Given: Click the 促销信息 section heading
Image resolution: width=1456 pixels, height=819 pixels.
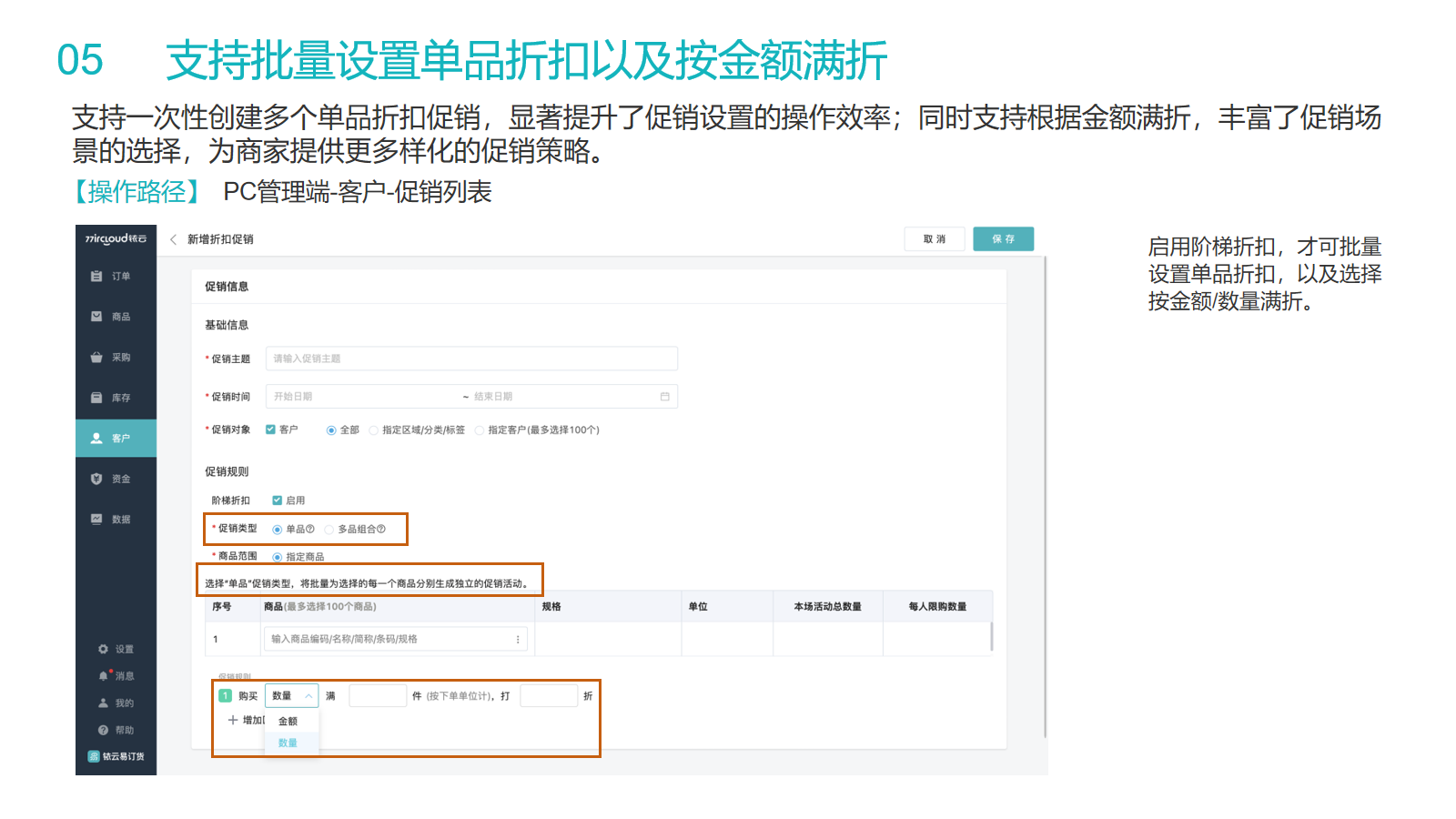Looking at the screenshot, I should (227, 287).
